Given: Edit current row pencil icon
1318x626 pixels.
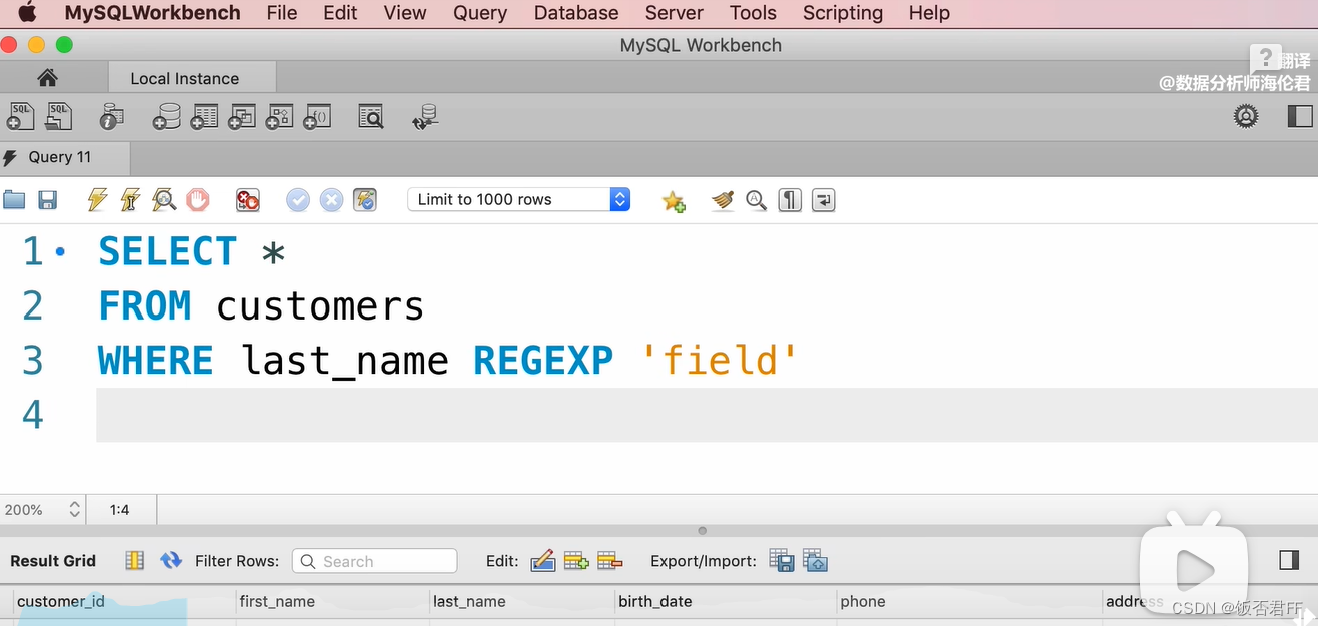Looking at the screenshot, I should (x=543, y=561).
